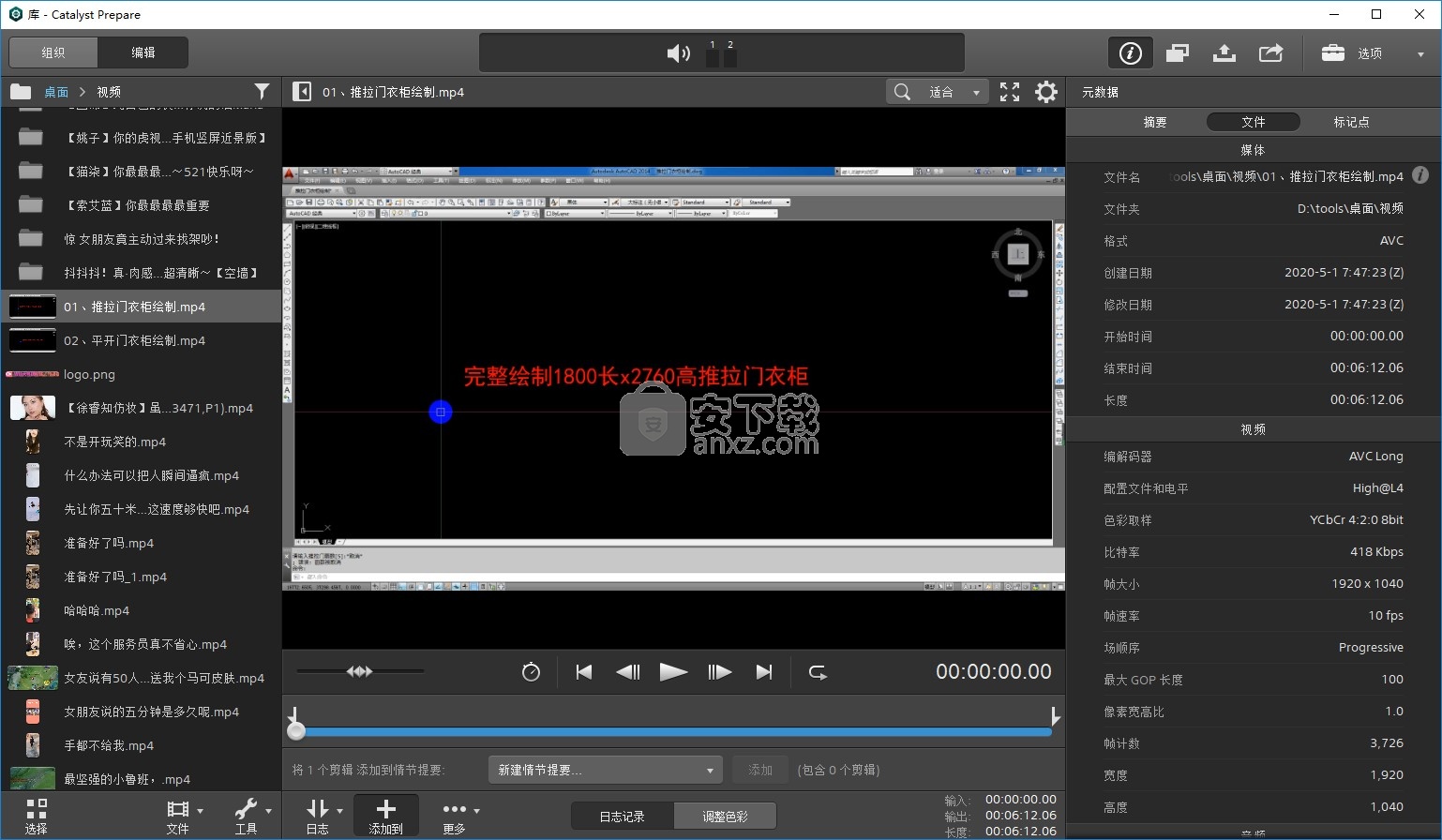Switch to Organize mode

[53, 52]
